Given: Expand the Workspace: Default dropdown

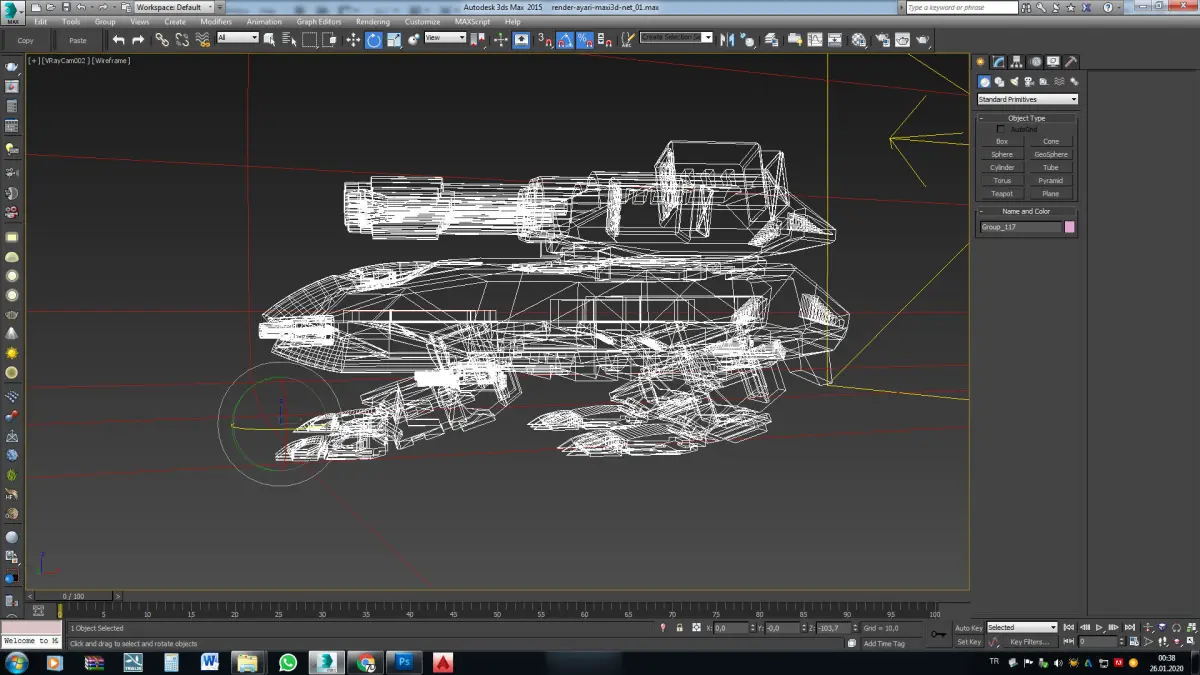Looking at the screenshot, I should pyautogui.click(x=173, y=7).
